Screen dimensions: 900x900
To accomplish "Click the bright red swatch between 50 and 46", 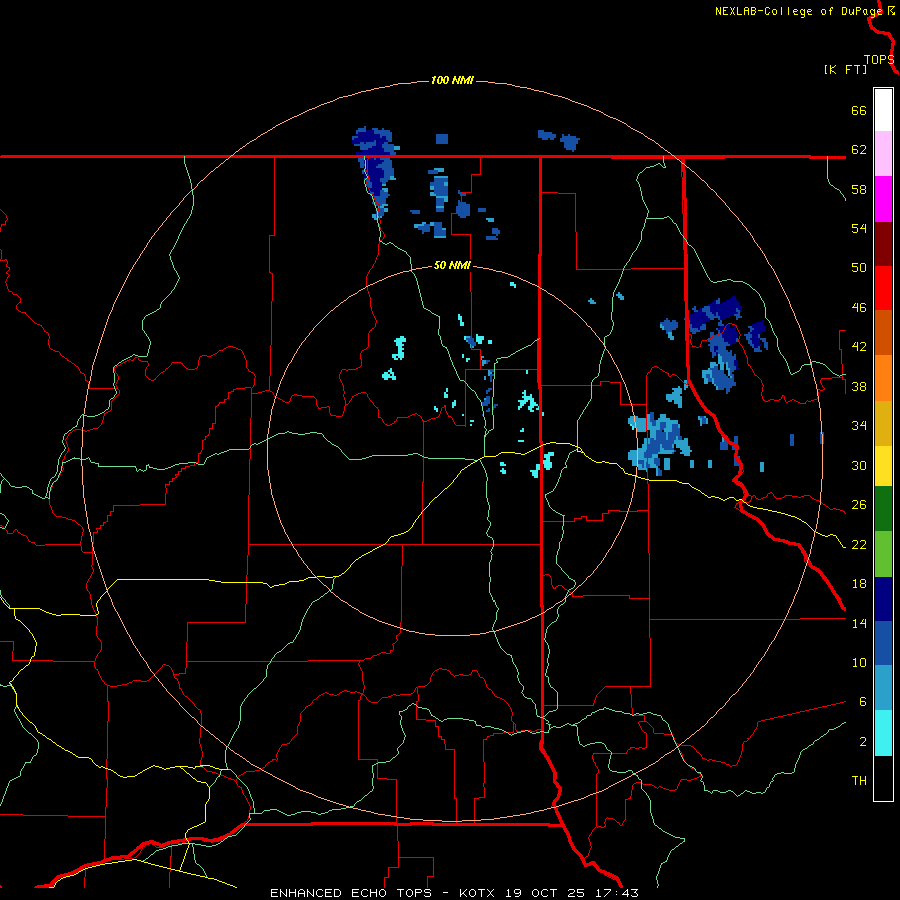I will point(883,288).
